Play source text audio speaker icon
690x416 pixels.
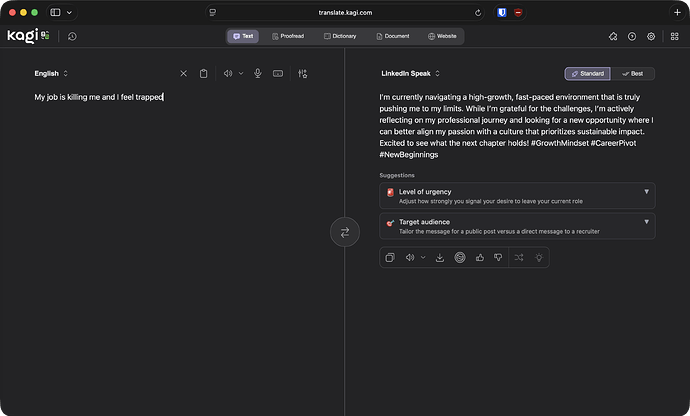[x=228, y=74]
